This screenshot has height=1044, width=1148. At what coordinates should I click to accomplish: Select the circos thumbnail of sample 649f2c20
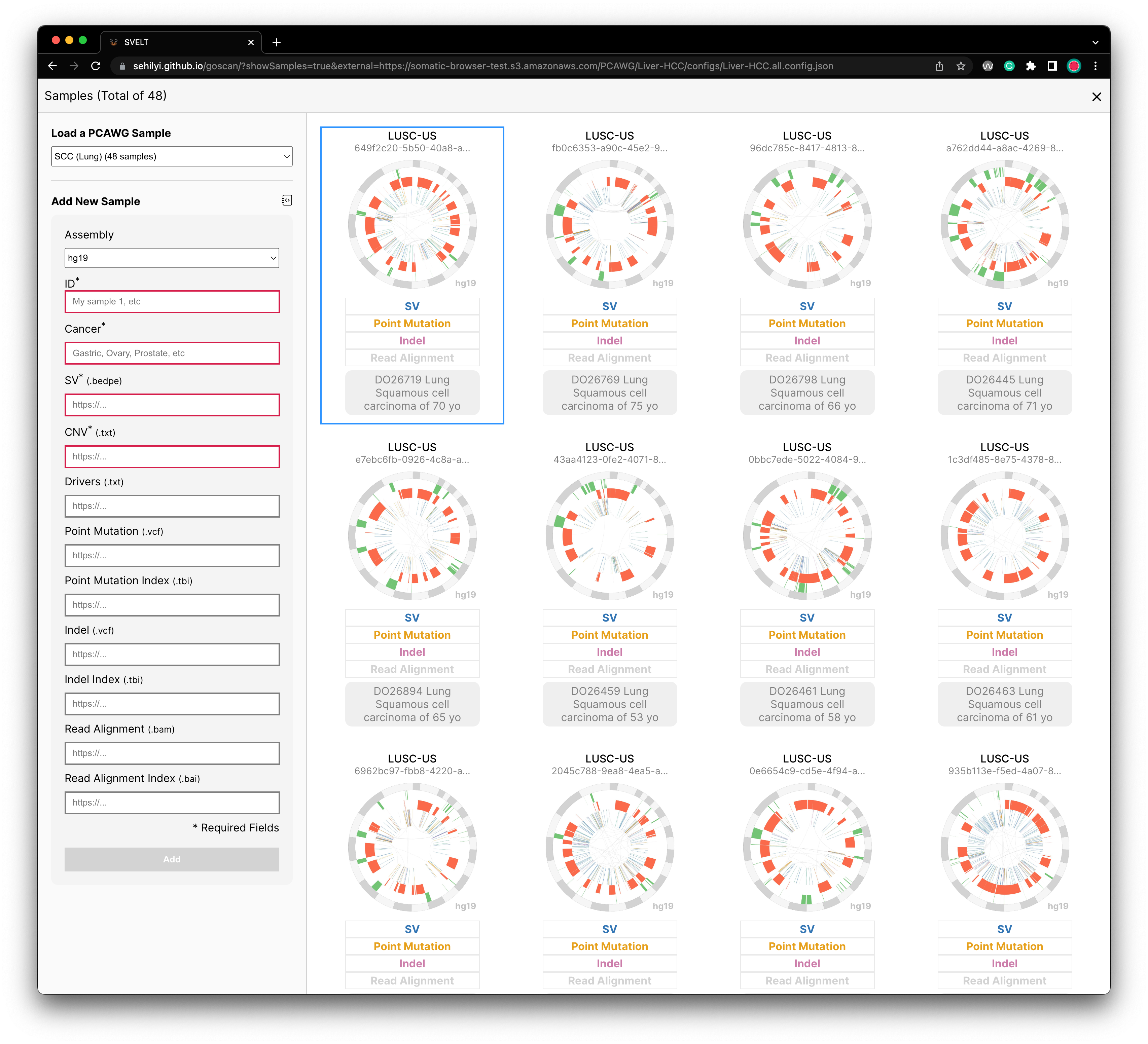(x=412, y=225)
